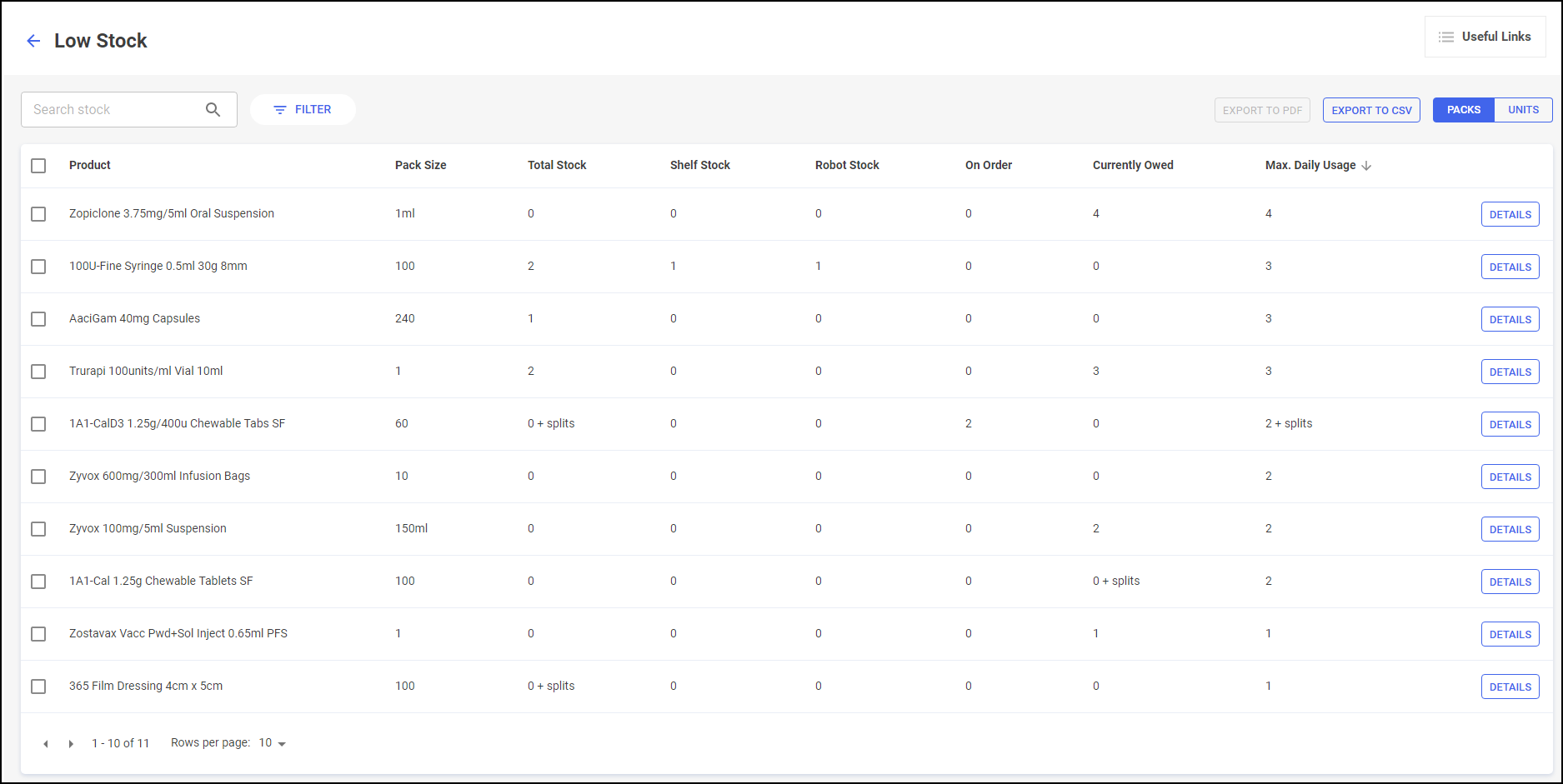Screen dimensions: 1563x784
Task: Open the Filter options
Action: [303, 110]
